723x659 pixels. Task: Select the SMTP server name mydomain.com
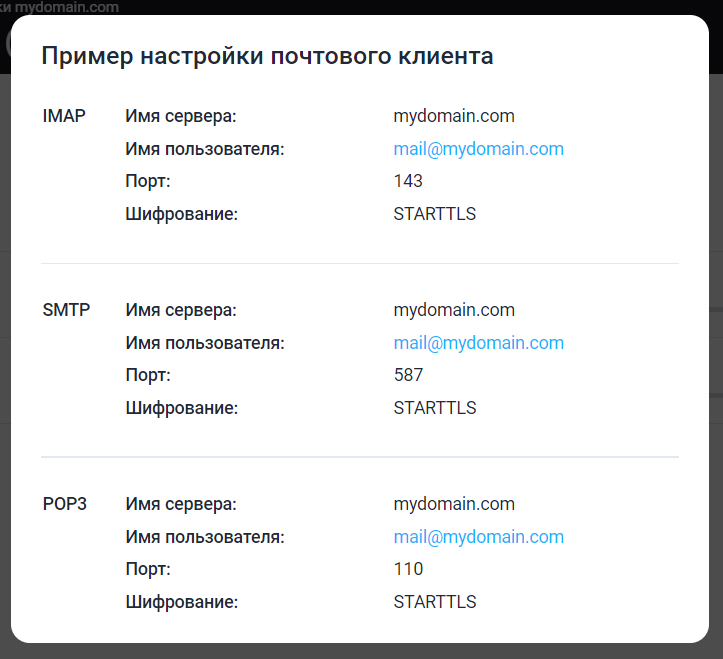coord(454,310)
